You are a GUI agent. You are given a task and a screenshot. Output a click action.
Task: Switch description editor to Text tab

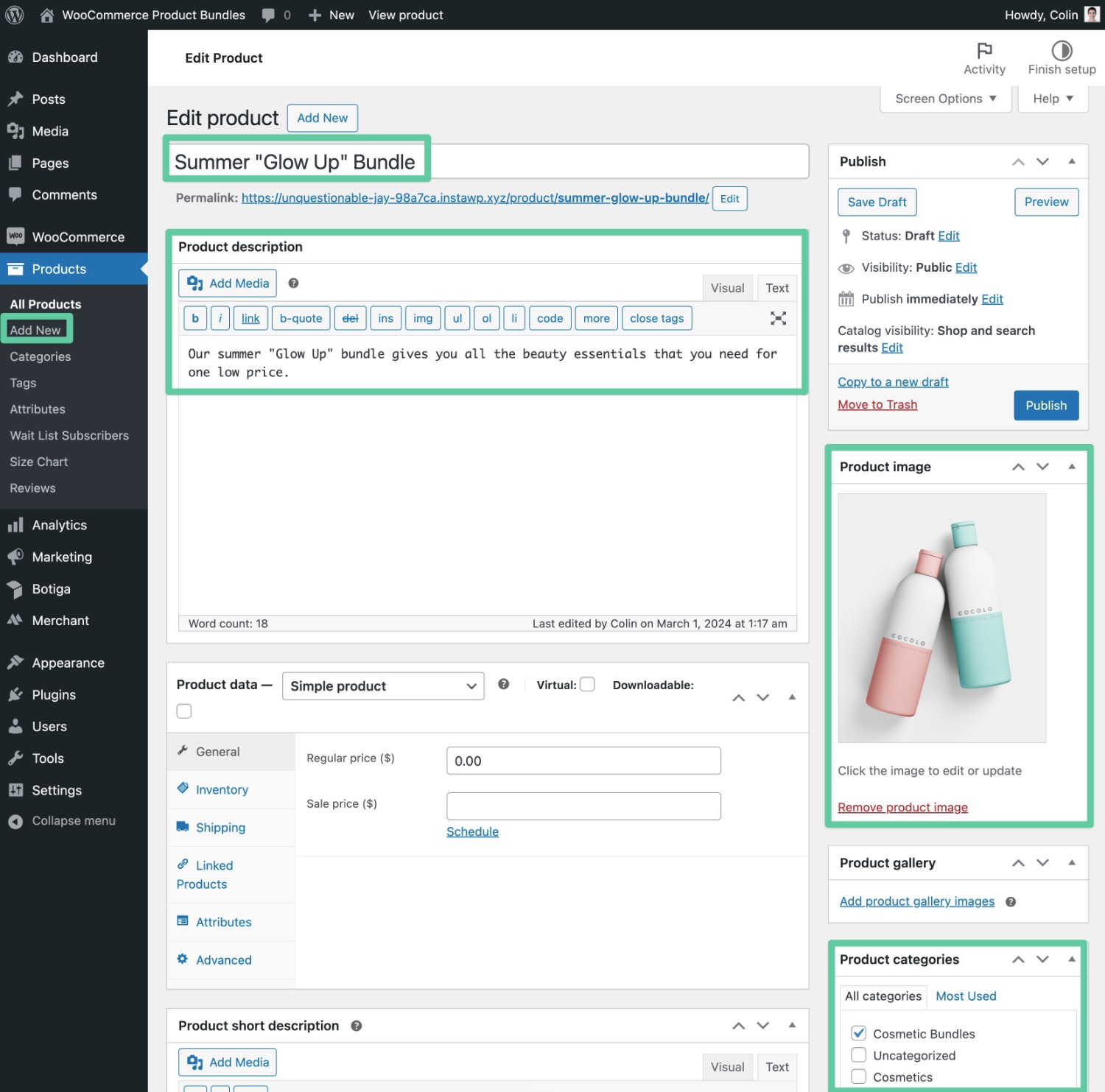(x=776, y=288)
